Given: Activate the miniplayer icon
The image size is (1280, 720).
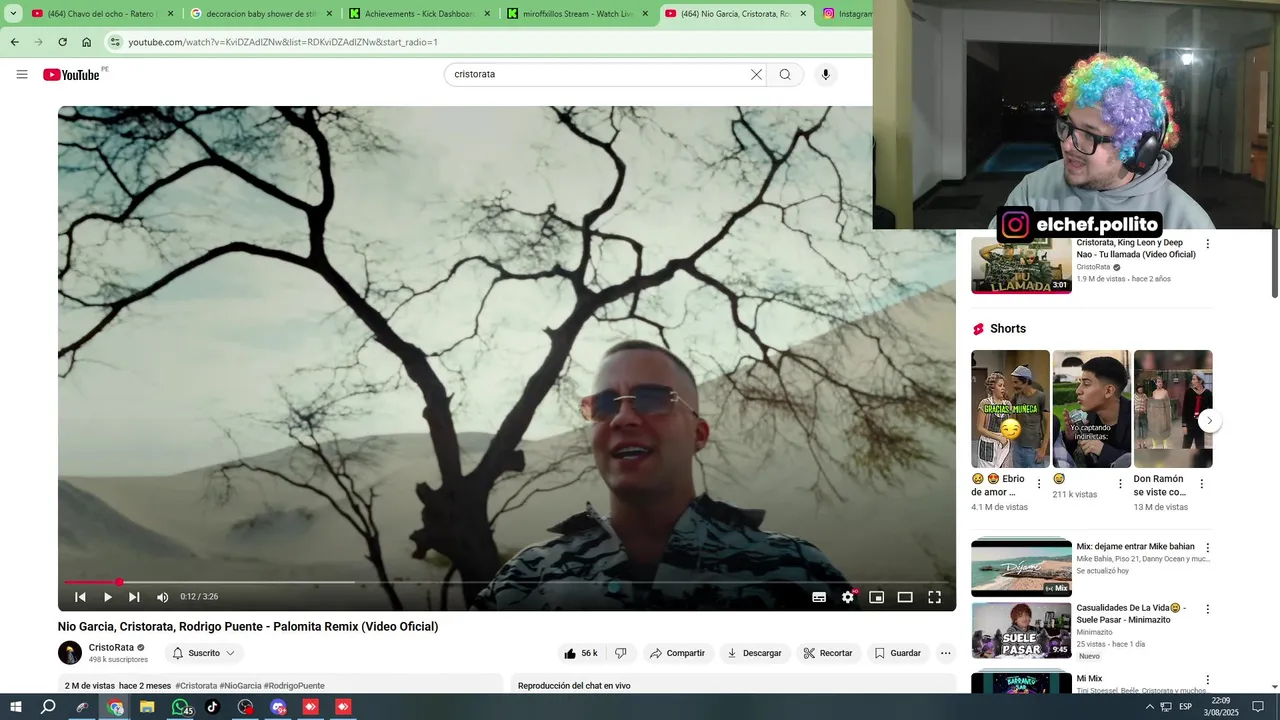Looking at the screenshot, I should 876,597.
